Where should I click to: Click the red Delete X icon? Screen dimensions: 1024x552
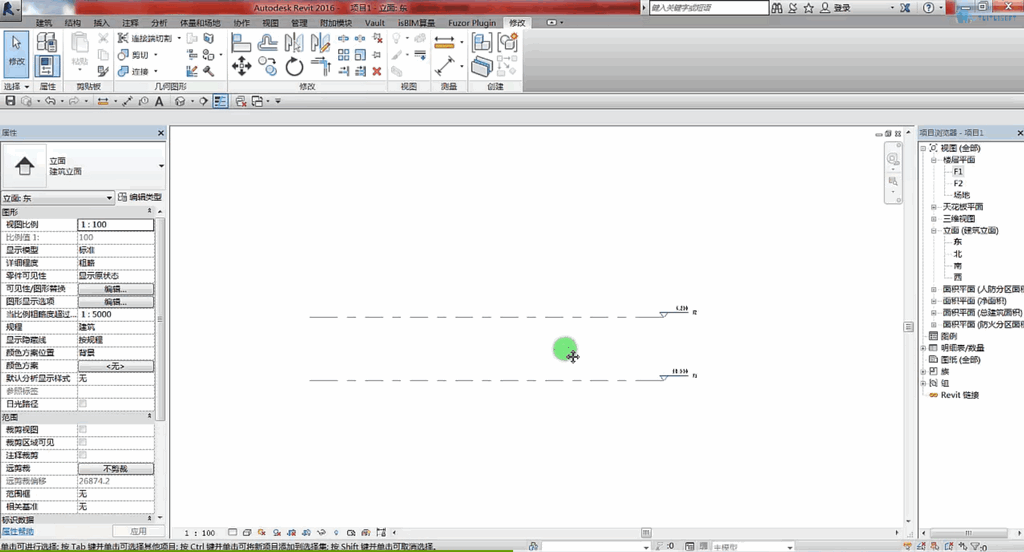click(377, 71)
